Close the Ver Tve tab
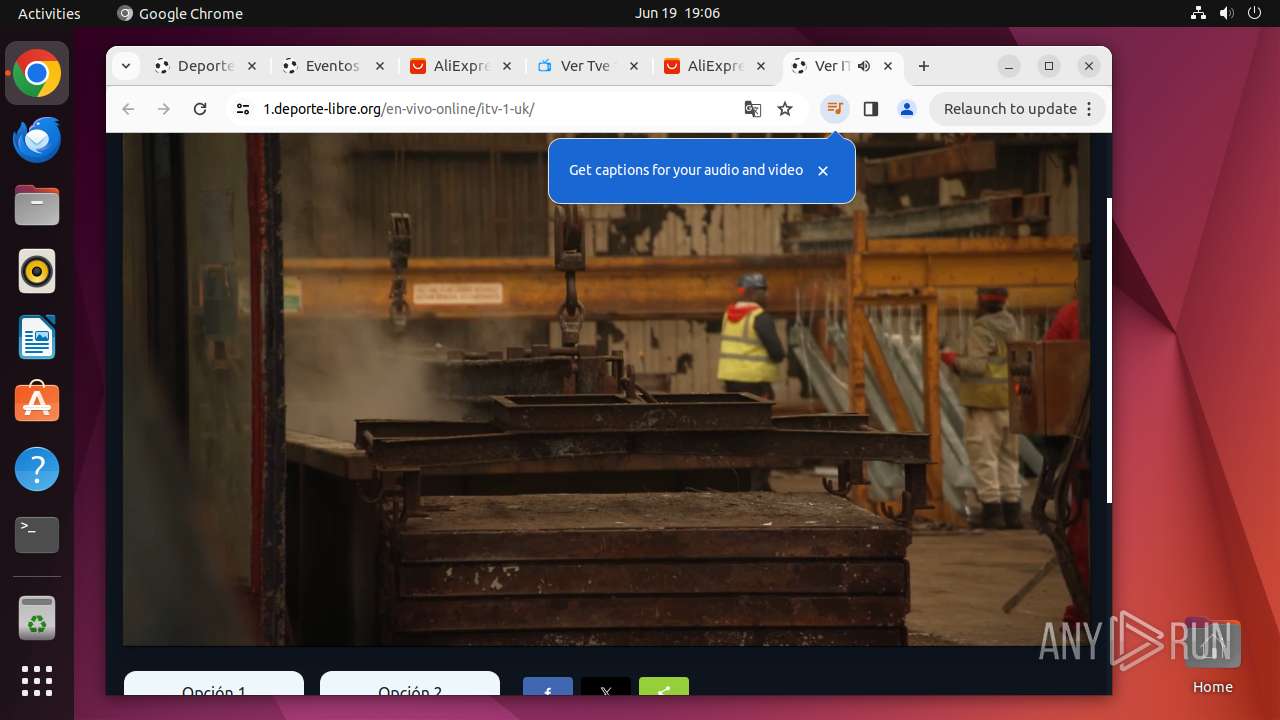Viewport: 1280px width, 720px height. [x=634, y=66]
